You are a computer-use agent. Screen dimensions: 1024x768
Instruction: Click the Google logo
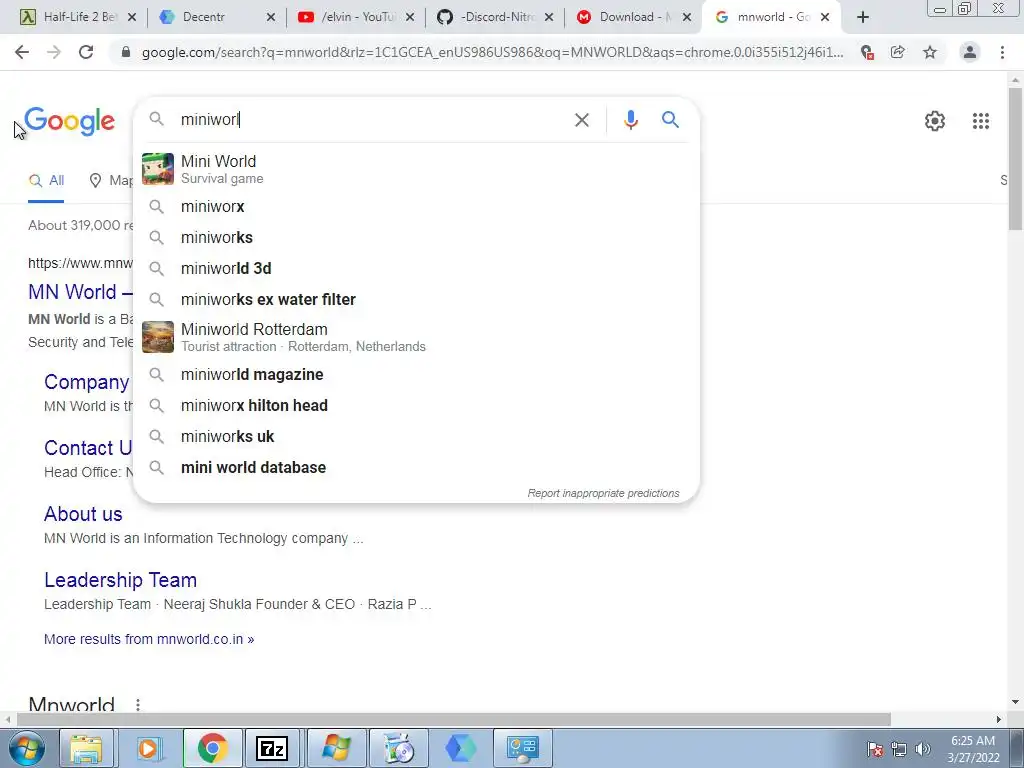(x=69, y=121)
